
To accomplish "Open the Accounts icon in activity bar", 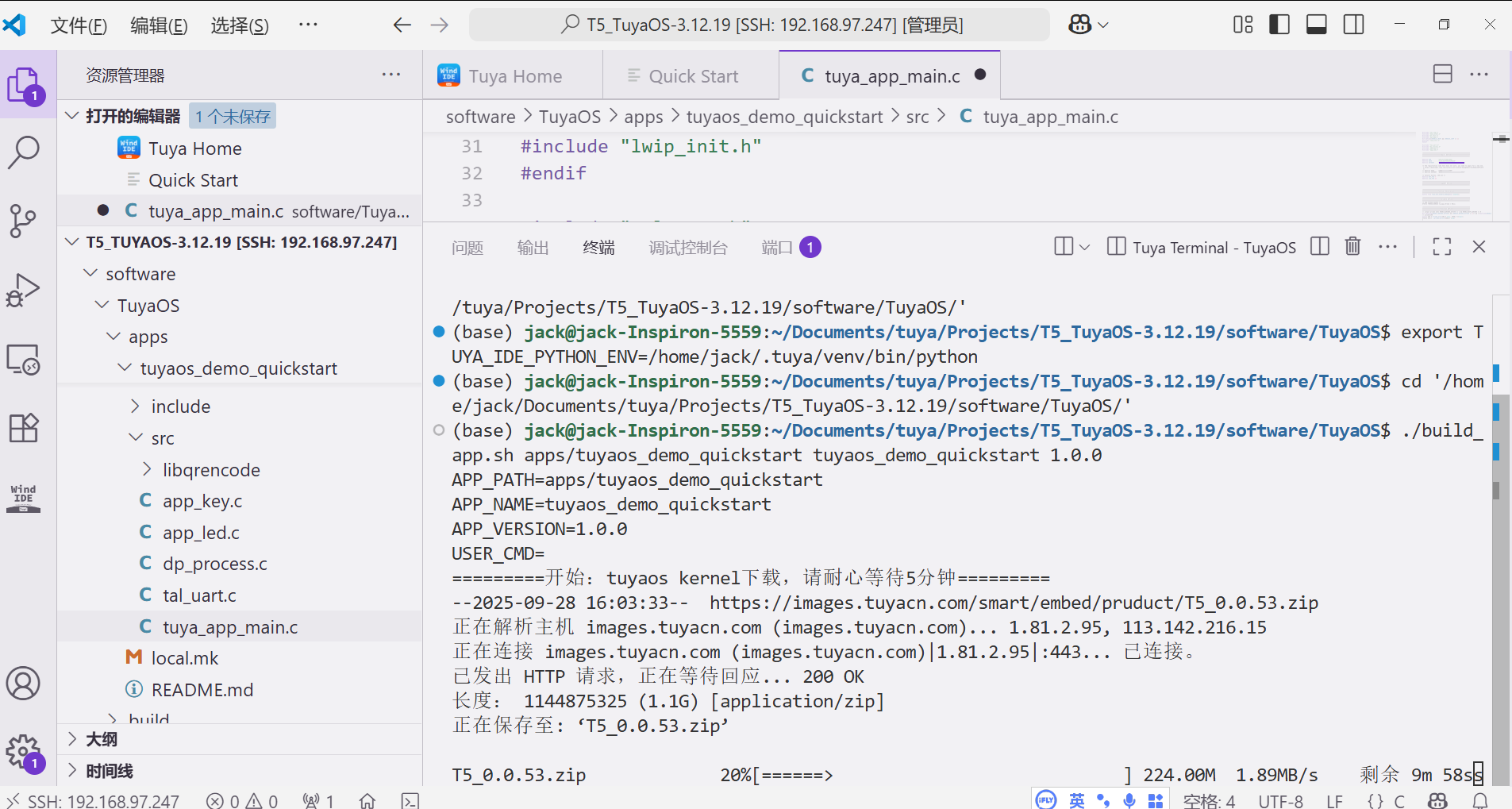I will [23, 684].
